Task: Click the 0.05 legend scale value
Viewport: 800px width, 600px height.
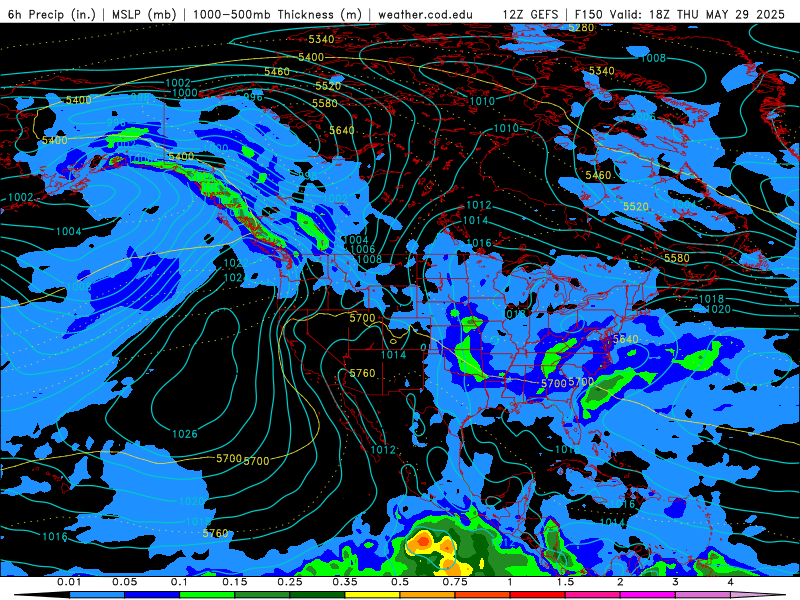Action: point(124,582)
